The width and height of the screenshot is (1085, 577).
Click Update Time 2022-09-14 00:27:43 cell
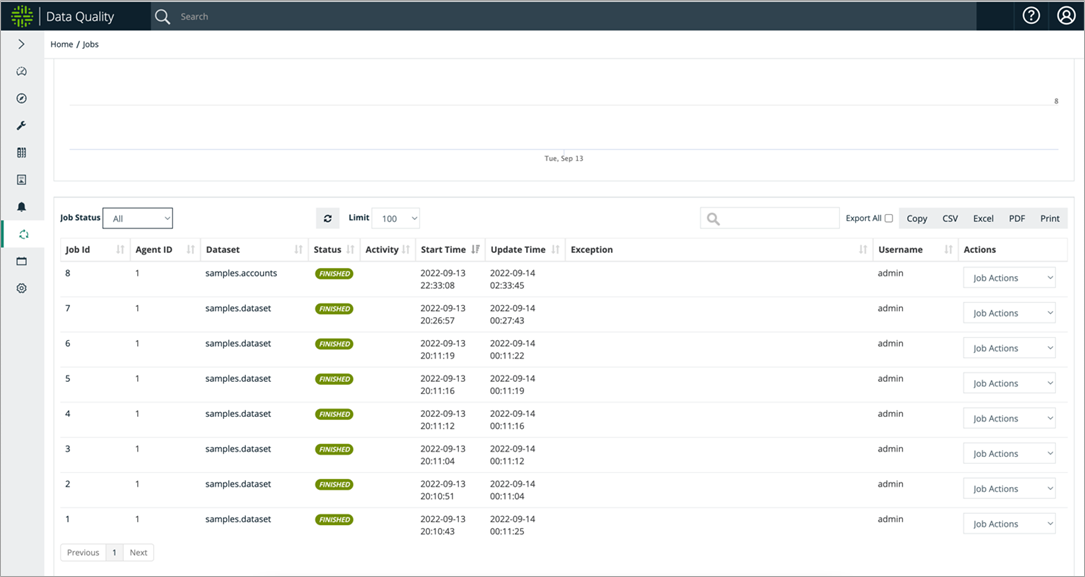tap(513, 314)
